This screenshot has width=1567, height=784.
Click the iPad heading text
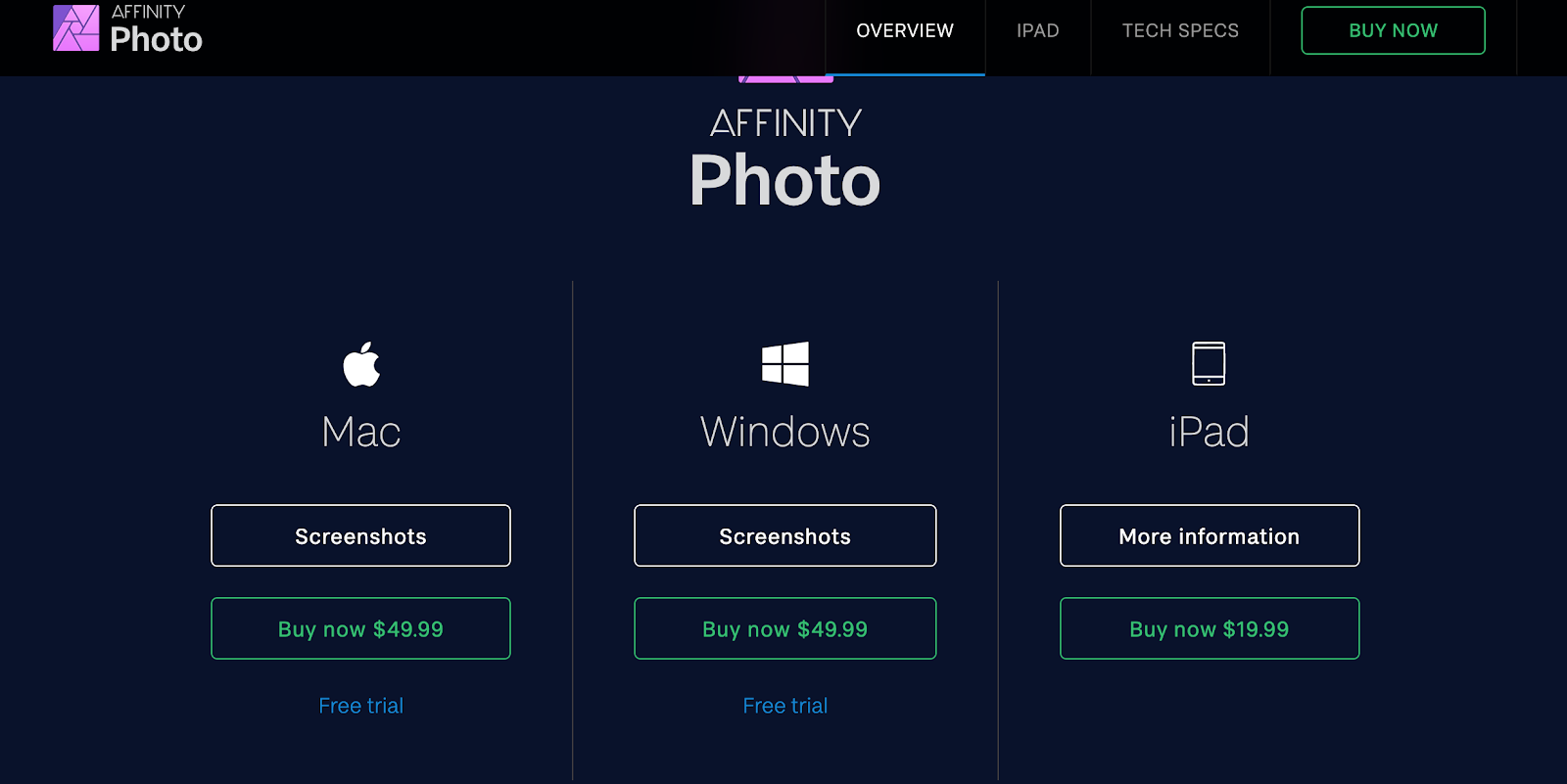pos(1210,432)
